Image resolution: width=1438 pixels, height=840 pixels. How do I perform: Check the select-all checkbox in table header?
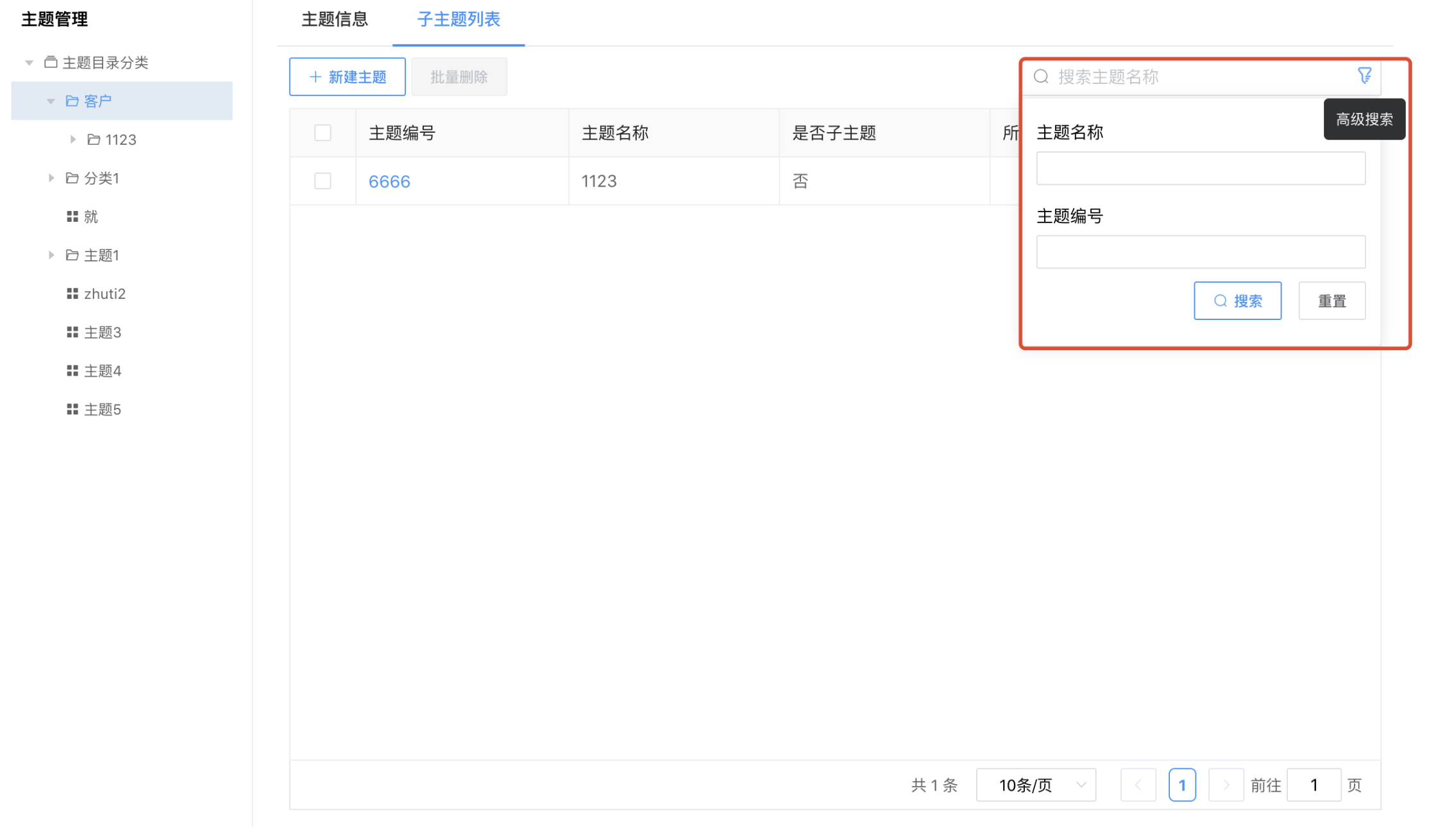(x=323, y=132)
